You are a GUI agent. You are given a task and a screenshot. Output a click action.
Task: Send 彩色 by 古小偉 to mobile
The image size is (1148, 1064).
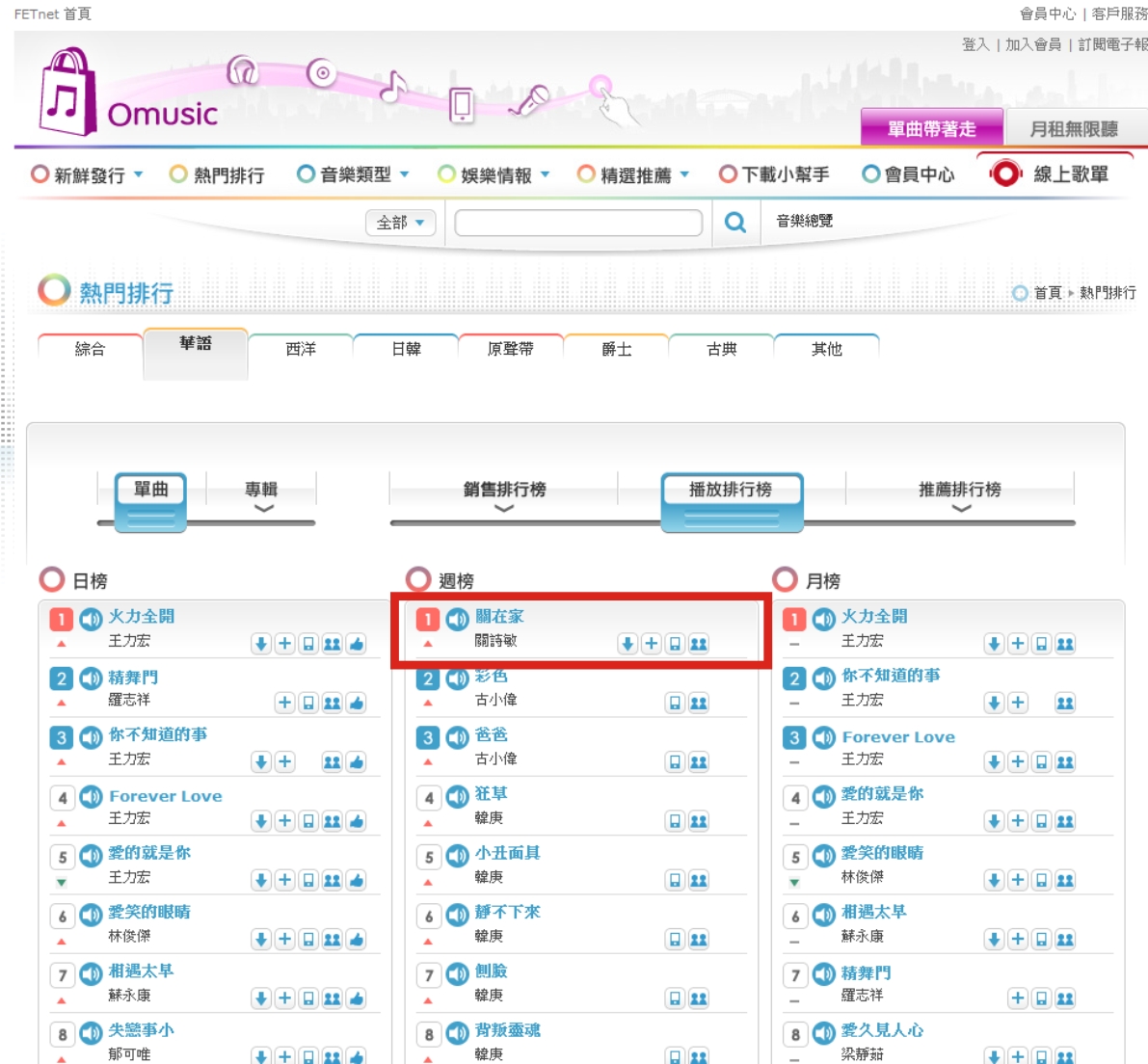(675, 703)
